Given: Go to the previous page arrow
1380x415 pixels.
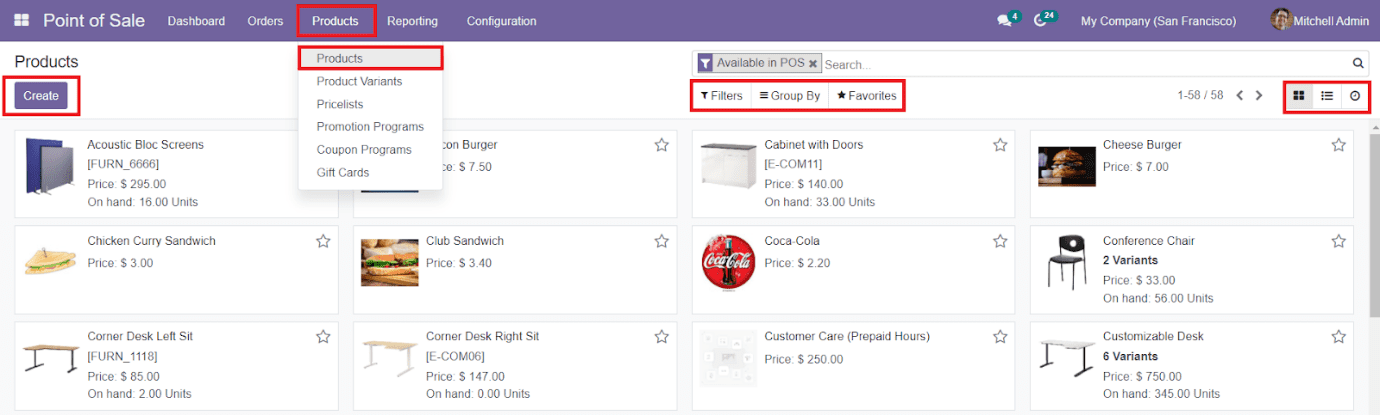Looking at the screenshot, I should tap(1240, 96).
